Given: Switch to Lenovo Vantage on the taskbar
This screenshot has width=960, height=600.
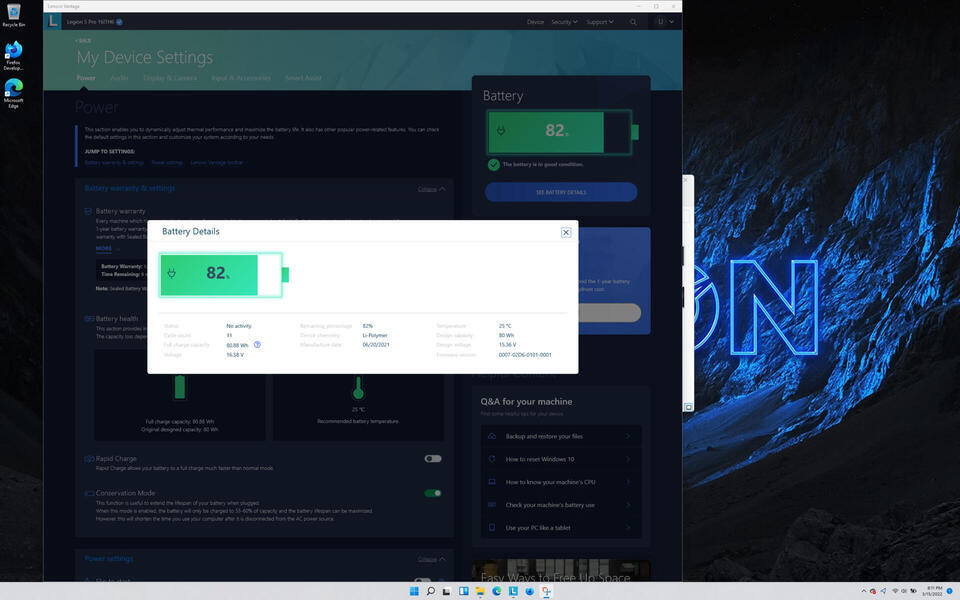Looking at the screenshot, I should [513, 591].
